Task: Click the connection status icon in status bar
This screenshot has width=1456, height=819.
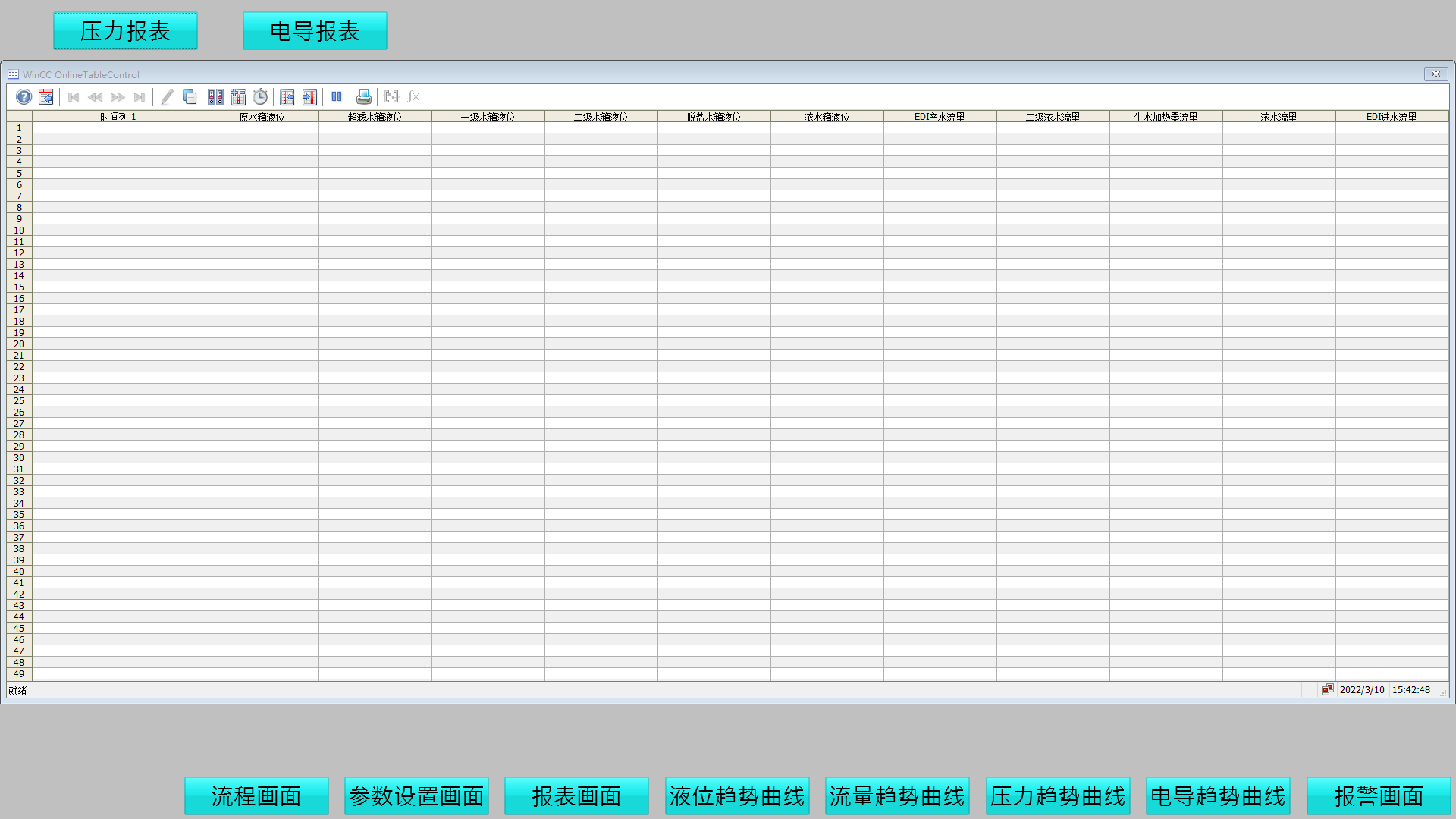Action: coord(1327,689)
